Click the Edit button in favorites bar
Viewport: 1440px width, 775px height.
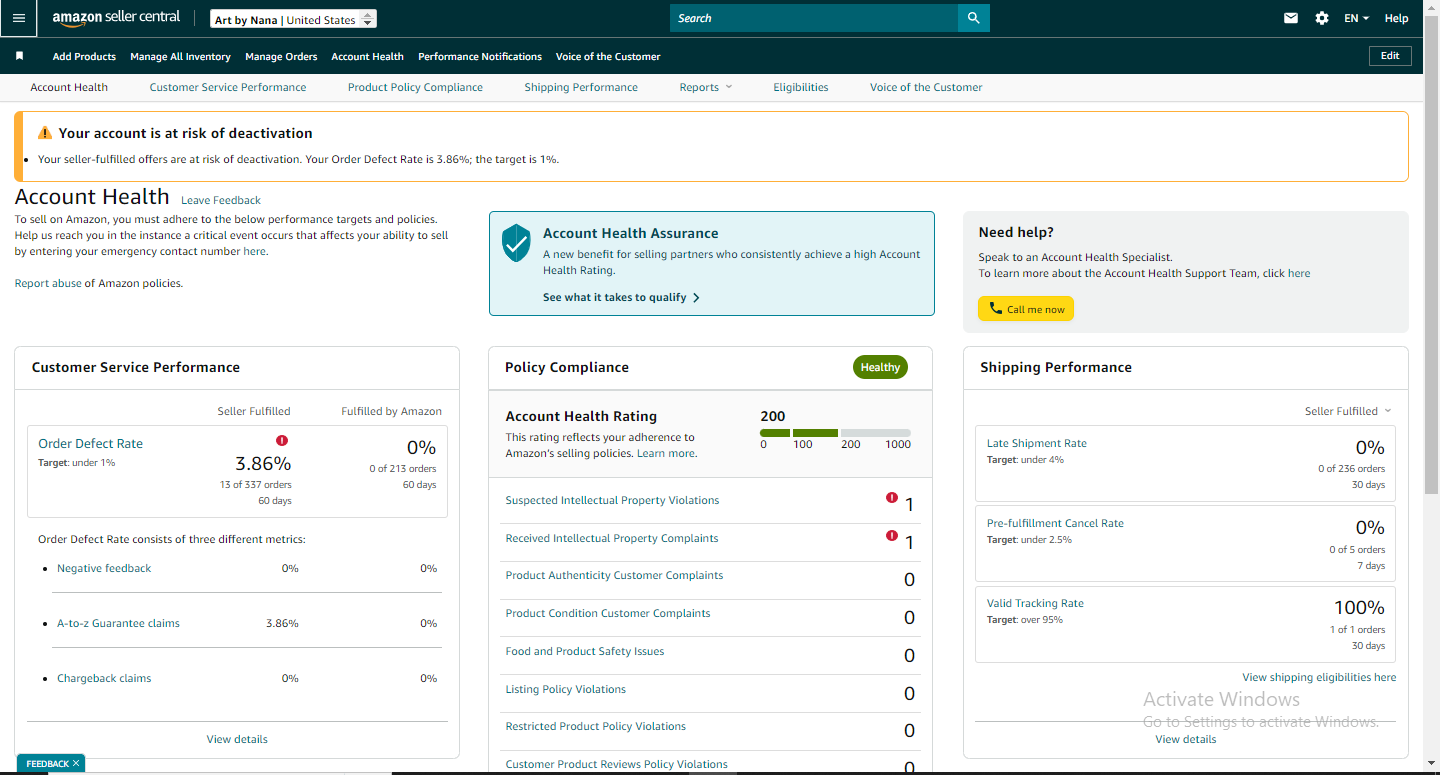coord(1390,56)
